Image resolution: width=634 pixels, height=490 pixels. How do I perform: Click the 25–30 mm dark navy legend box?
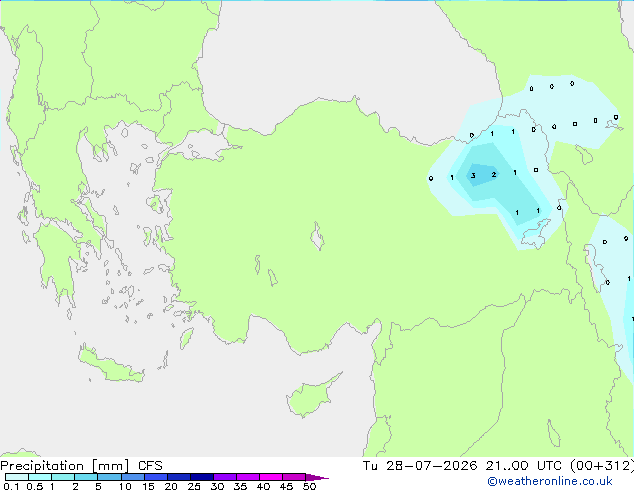201,477
